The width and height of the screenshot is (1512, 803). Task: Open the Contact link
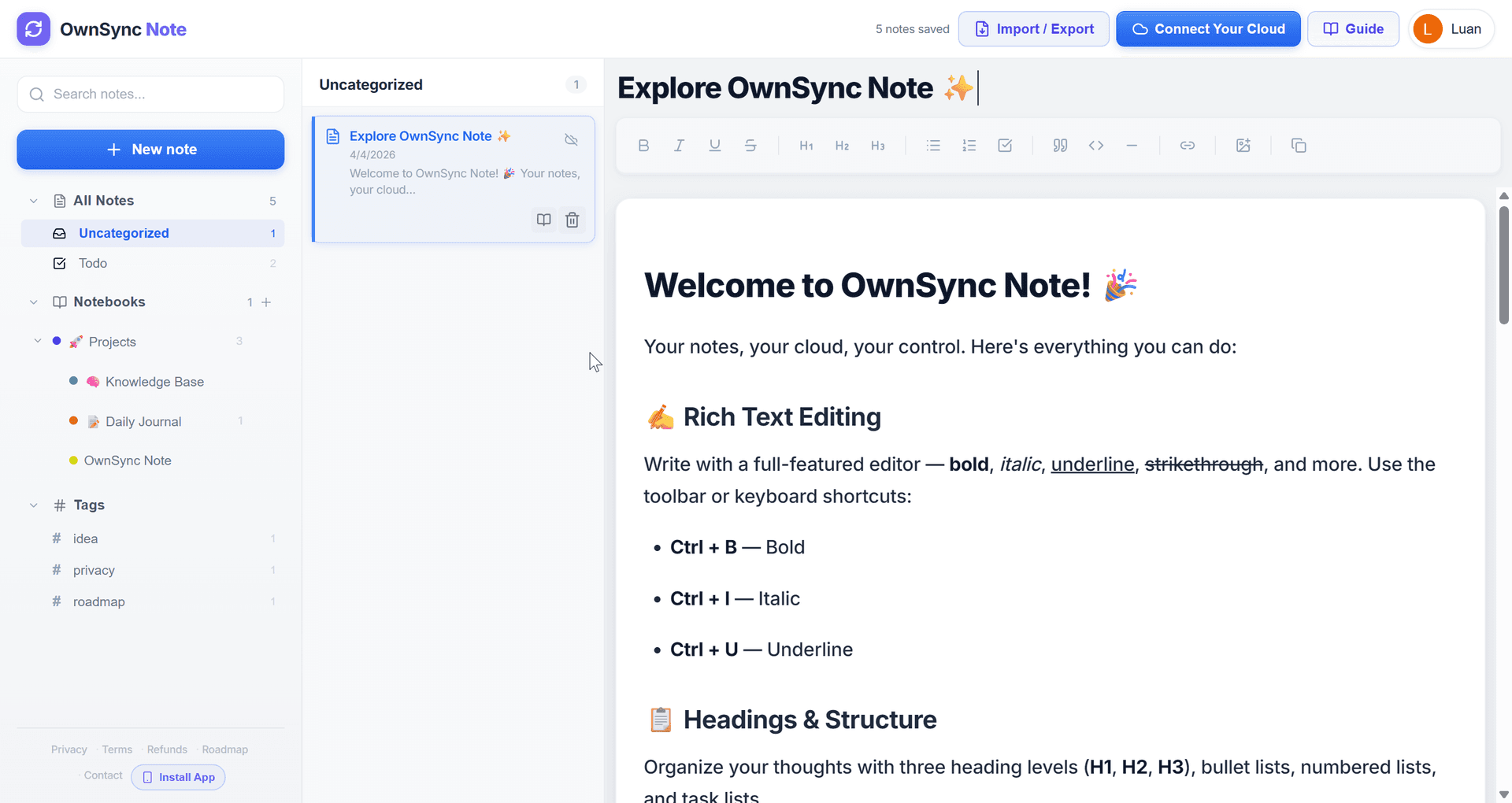103,775
